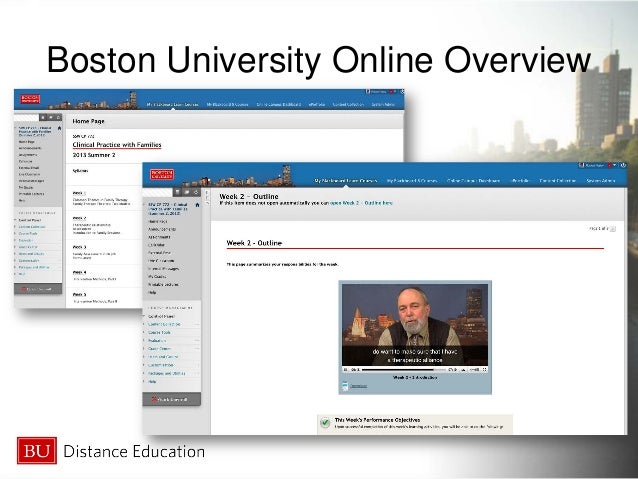The width and height of the screenshot is (638, 479).
Task: Click middle sidebar toolbar icon in Week 2 window
Action: click(x=187, y=192)
